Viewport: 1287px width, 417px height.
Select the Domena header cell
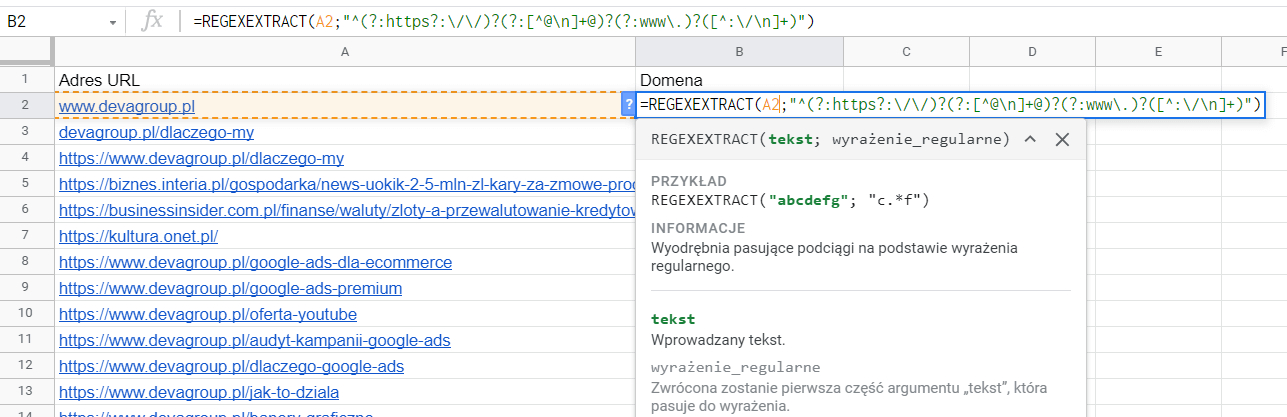[738, 79]
